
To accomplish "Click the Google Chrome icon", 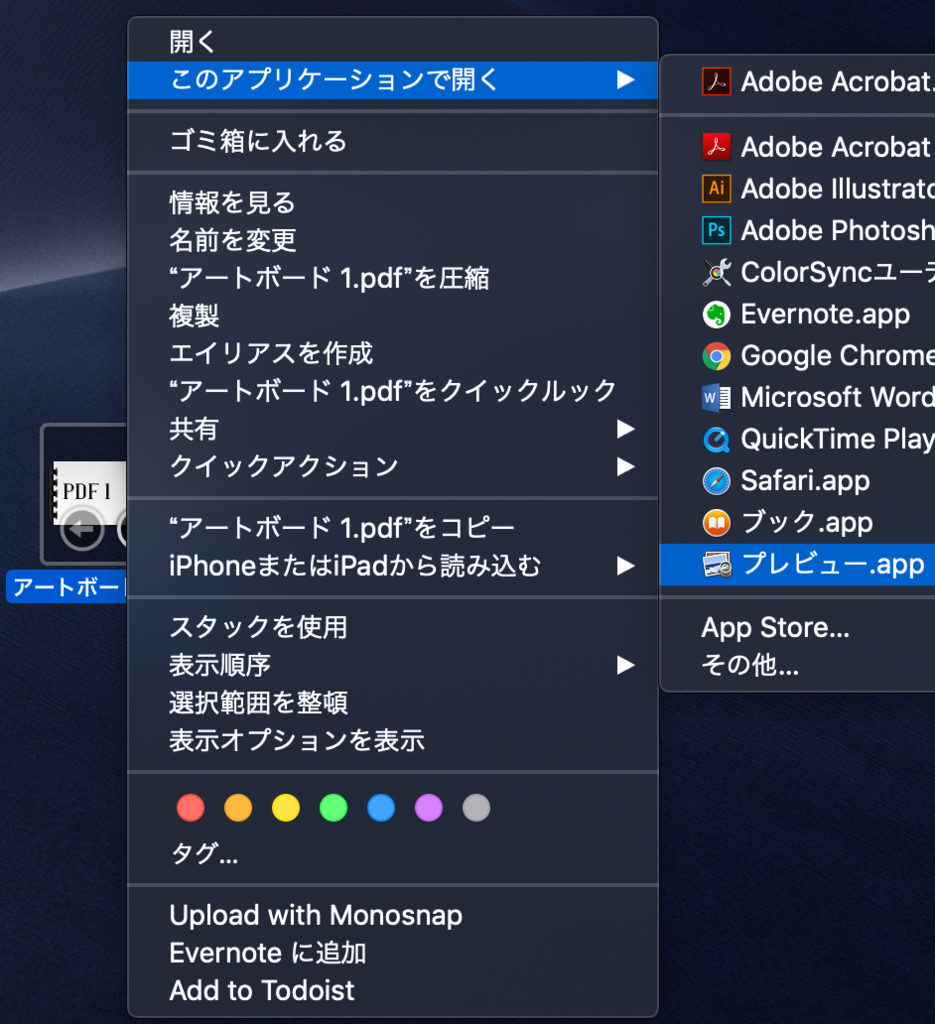I will point(716,356).
